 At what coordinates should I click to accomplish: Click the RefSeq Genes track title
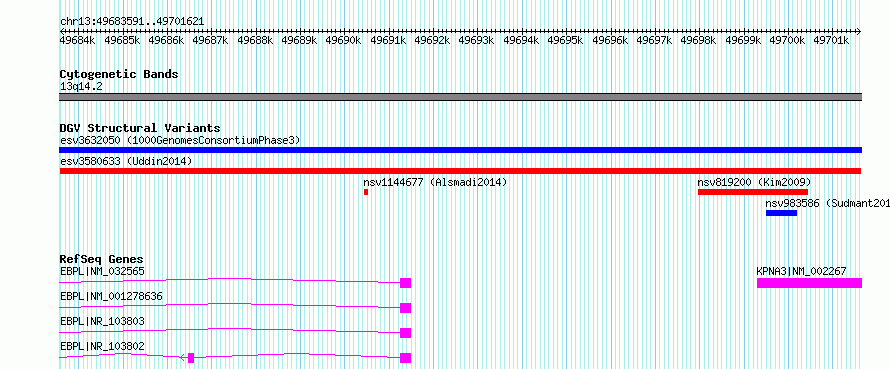tap(101, 259)
